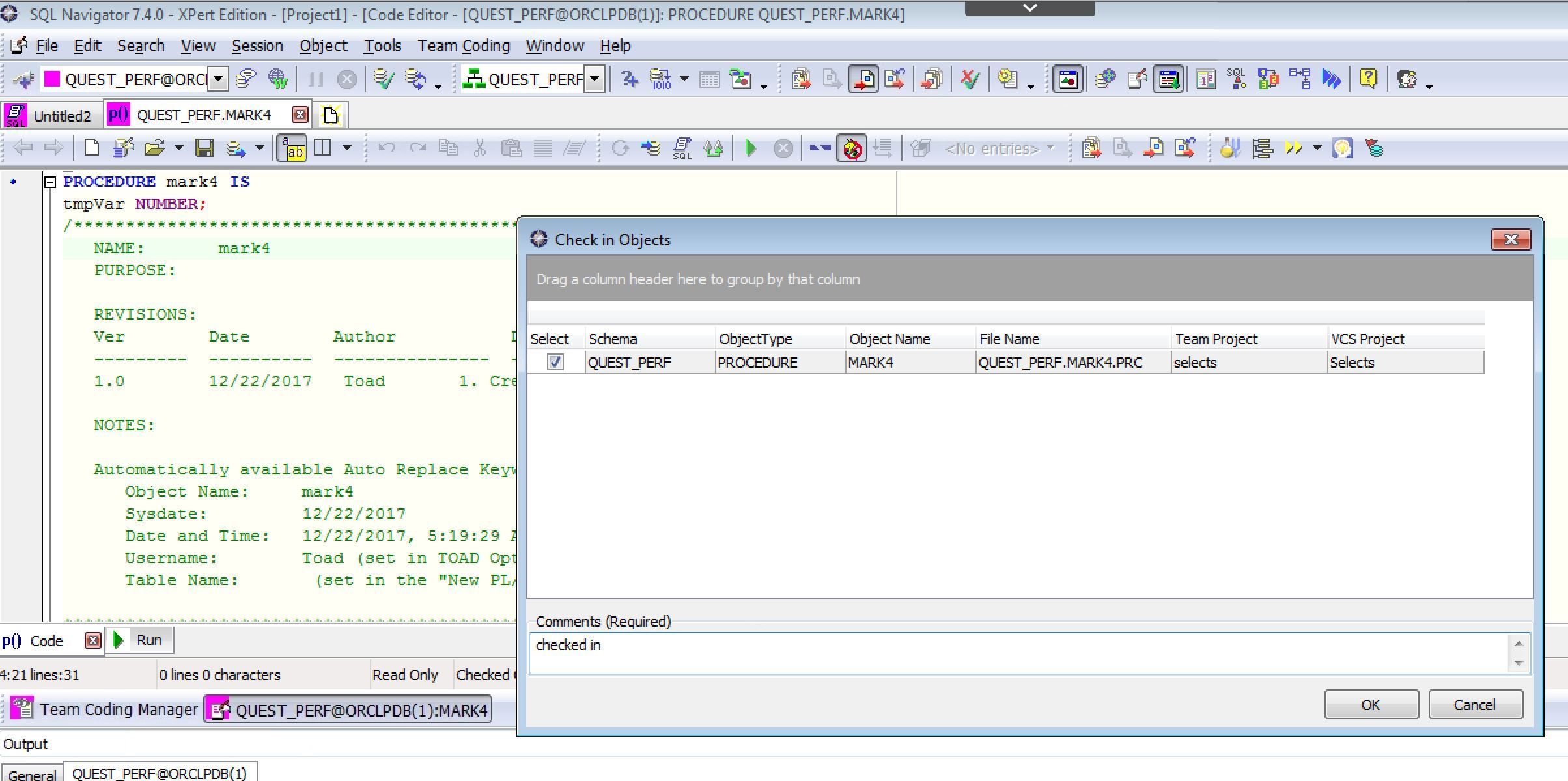
Task: Click the green Execute arrow in editor toolbar
Action: (751, 148)
